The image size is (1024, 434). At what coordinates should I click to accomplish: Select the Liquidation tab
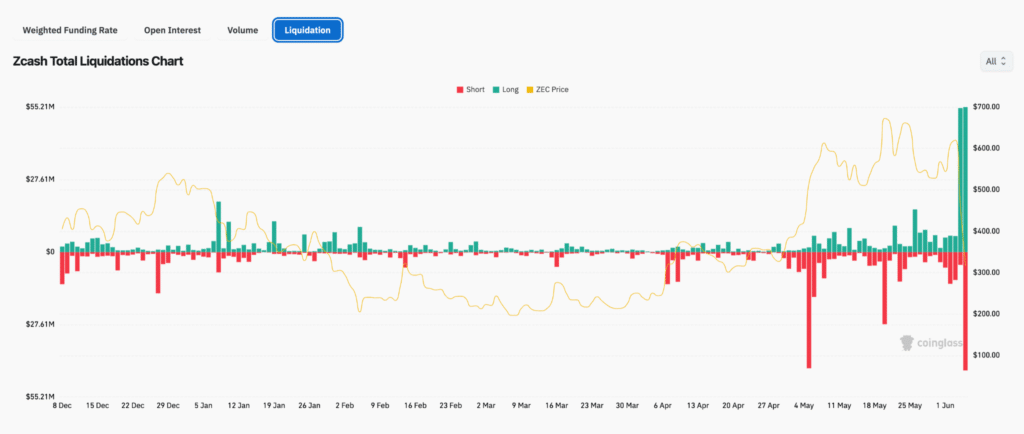[308, 30]
